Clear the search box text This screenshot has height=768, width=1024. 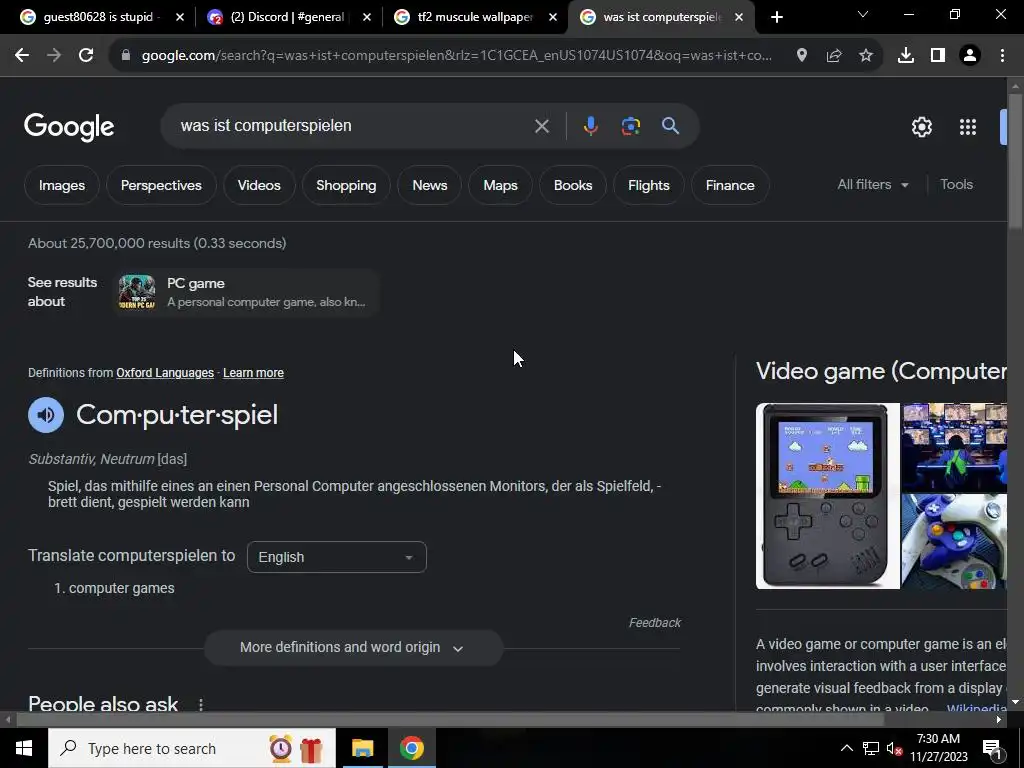tap(541, 126)
